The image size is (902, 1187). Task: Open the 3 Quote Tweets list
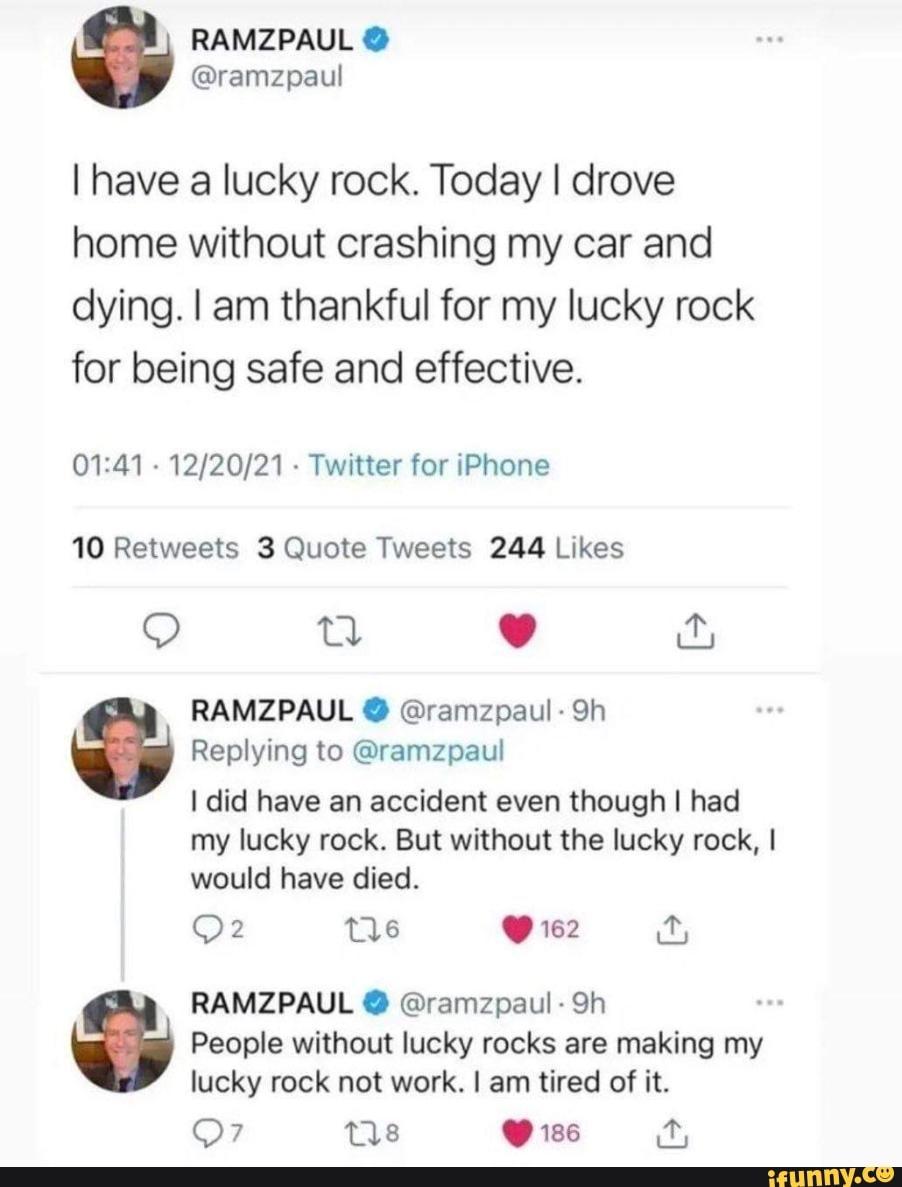(363, 548)
